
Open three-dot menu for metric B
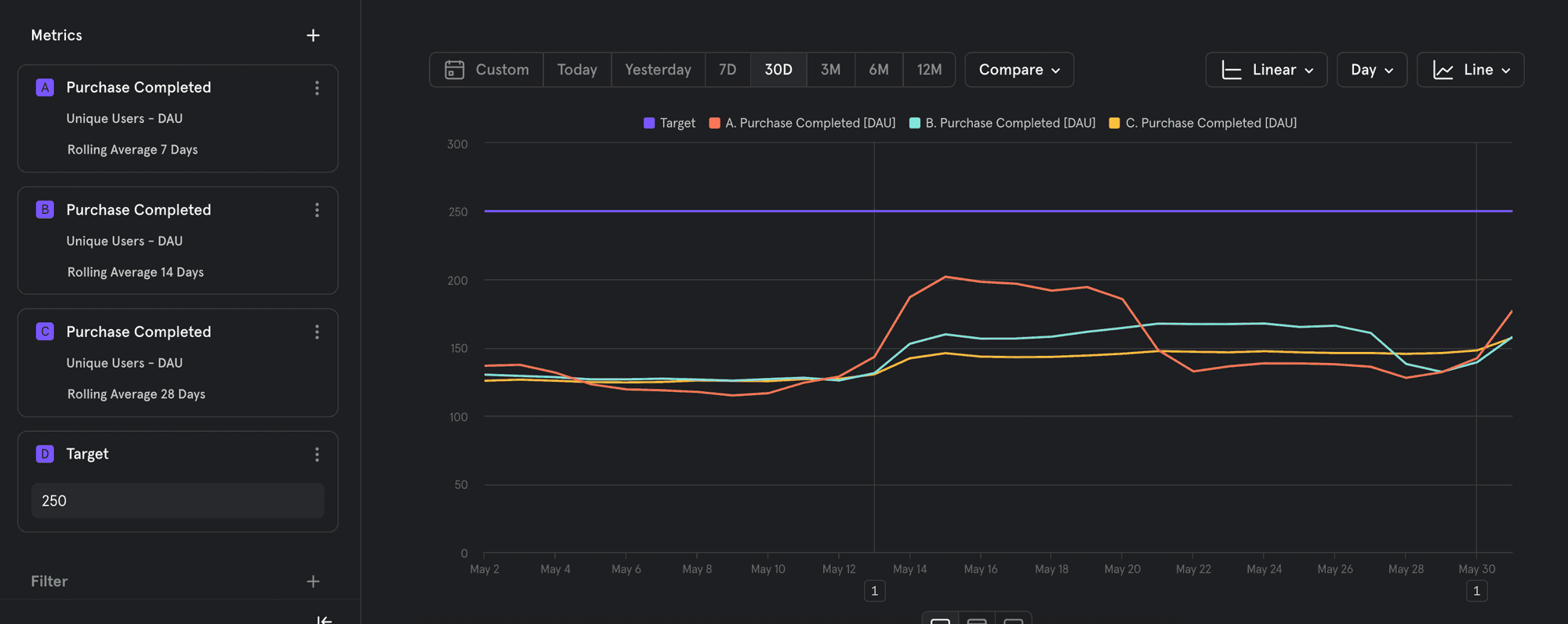pyautogui.click(x=317, y=210)
